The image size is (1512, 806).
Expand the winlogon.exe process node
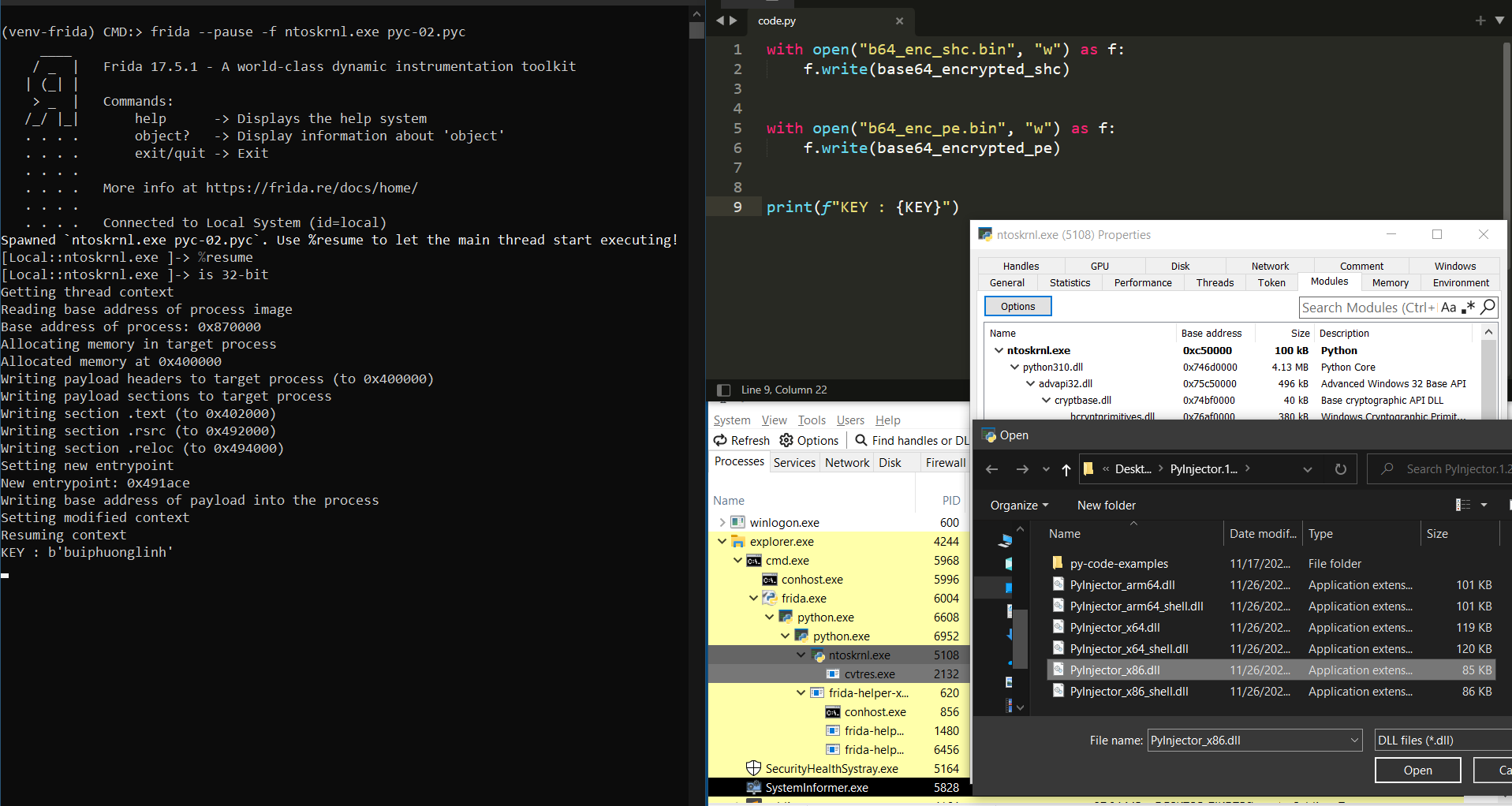coord(722,522)
